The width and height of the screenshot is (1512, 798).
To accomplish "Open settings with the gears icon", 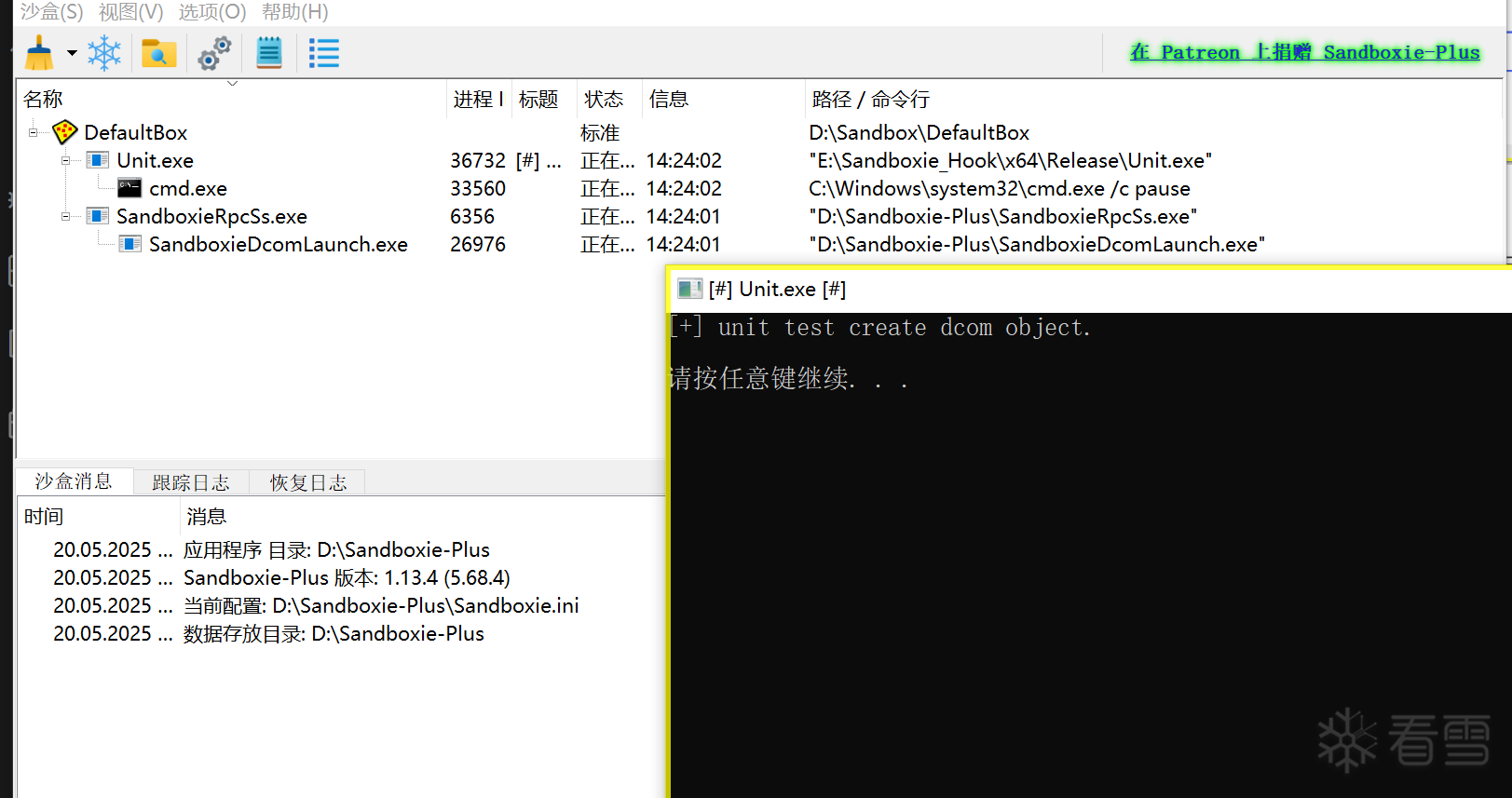I will [x=214, y=53].
